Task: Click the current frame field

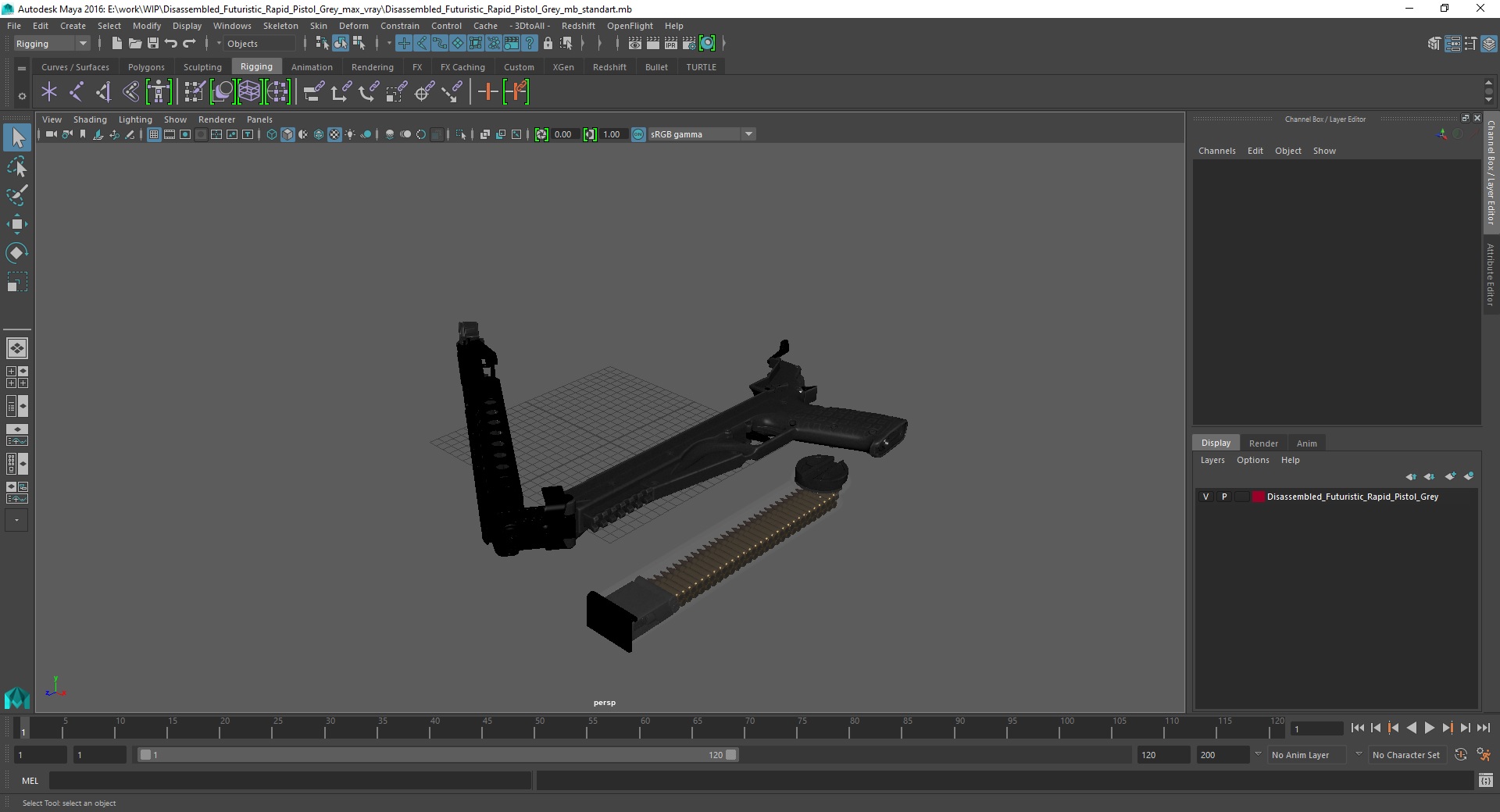Action: [1317, 728]
